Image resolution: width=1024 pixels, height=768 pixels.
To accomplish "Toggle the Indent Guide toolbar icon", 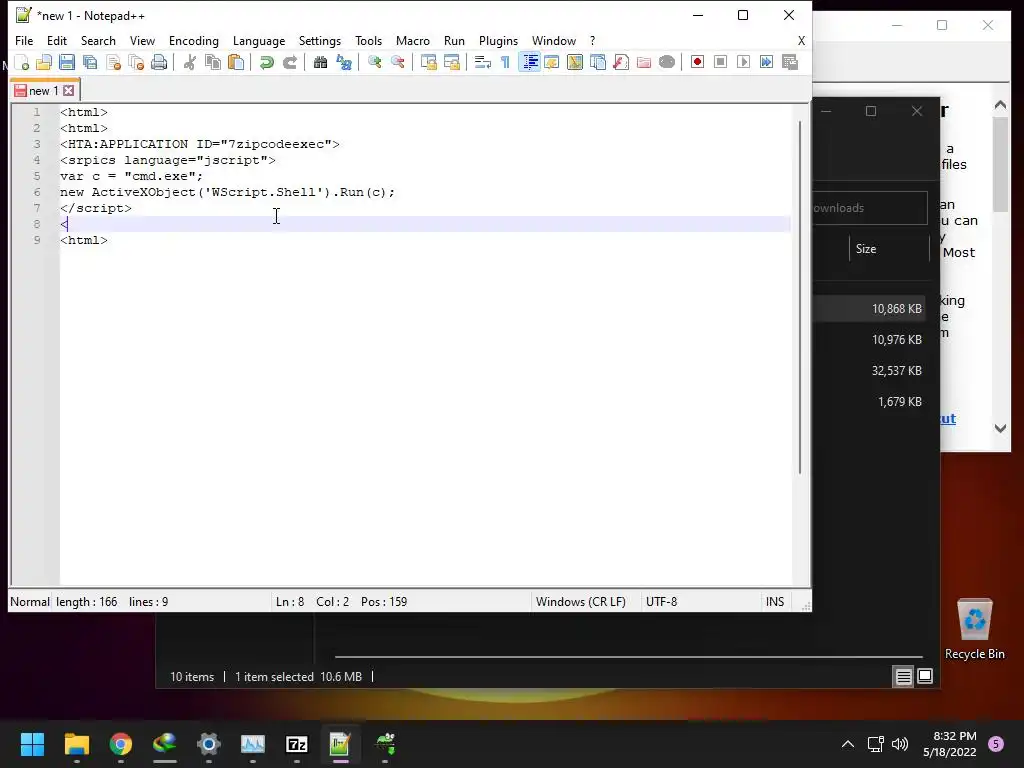I will [530, 62].
